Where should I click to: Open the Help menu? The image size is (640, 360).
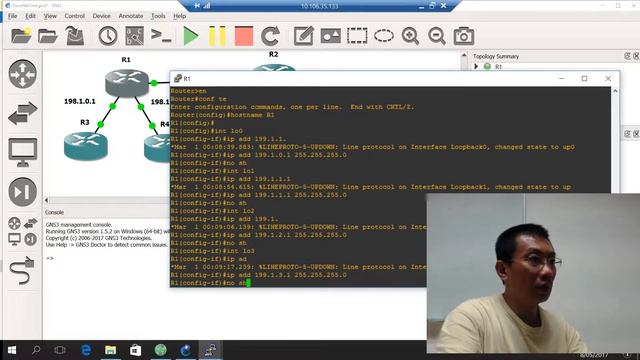tap(179, 16)
